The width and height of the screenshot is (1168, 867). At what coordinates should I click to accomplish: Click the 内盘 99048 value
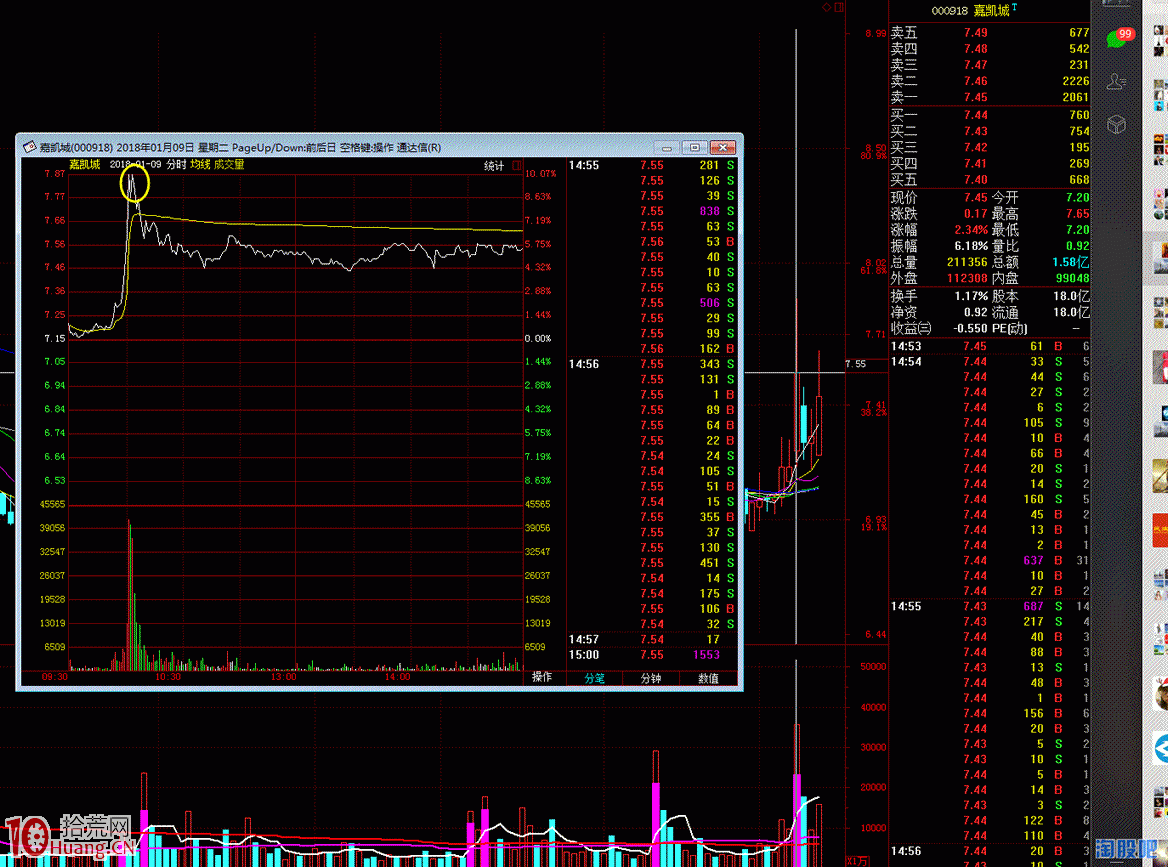coord(1072,278)
